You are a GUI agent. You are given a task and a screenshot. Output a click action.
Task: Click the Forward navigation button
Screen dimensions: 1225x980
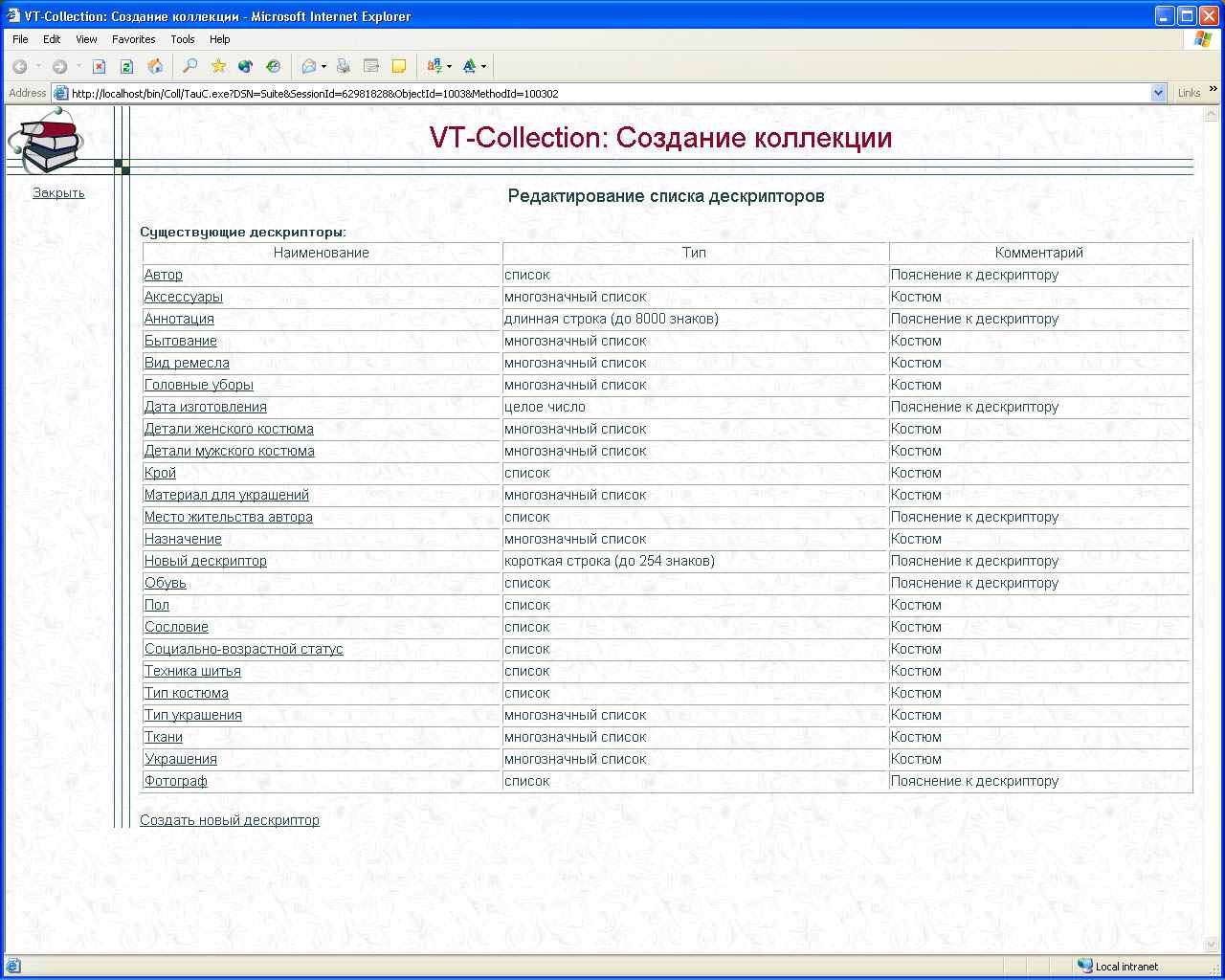click(59, 66)
